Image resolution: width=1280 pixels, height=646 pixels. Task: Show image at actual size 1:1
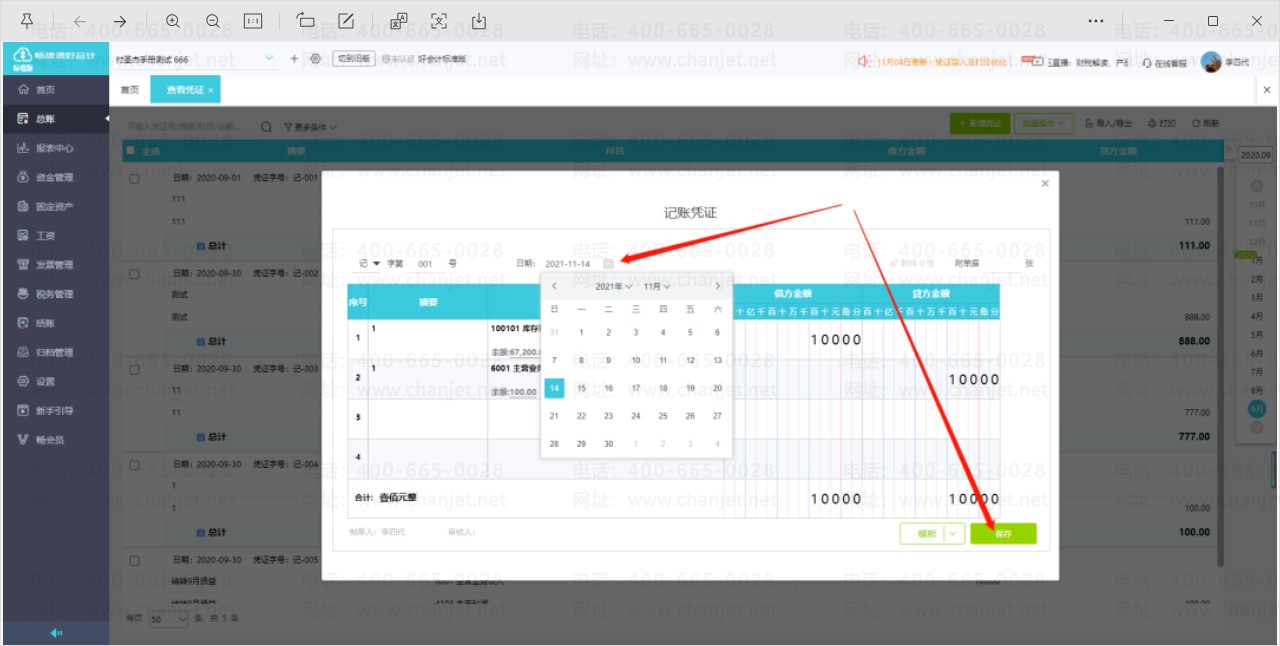point(253,20)
